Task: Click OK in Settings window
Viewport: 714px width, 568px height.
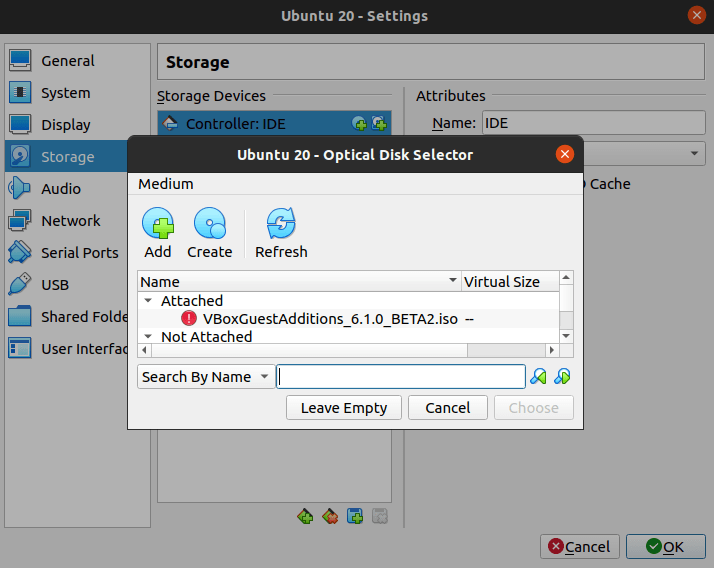Action: (x=665, y=546)
